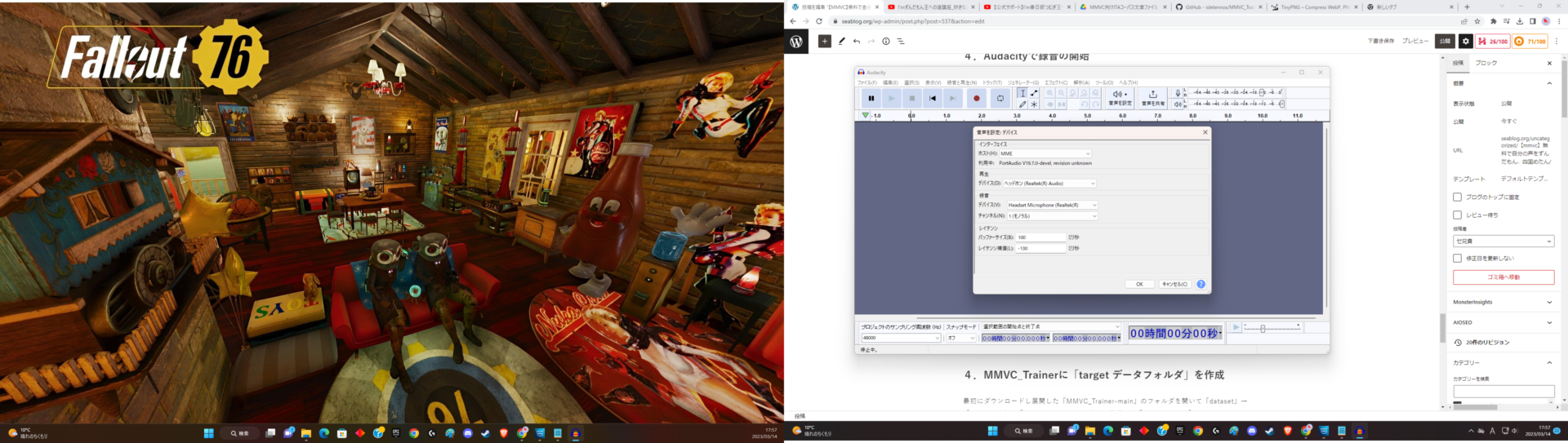Switch to the TinyPNG browser tab
The image size is (1568, 443).
(1315, 7)
